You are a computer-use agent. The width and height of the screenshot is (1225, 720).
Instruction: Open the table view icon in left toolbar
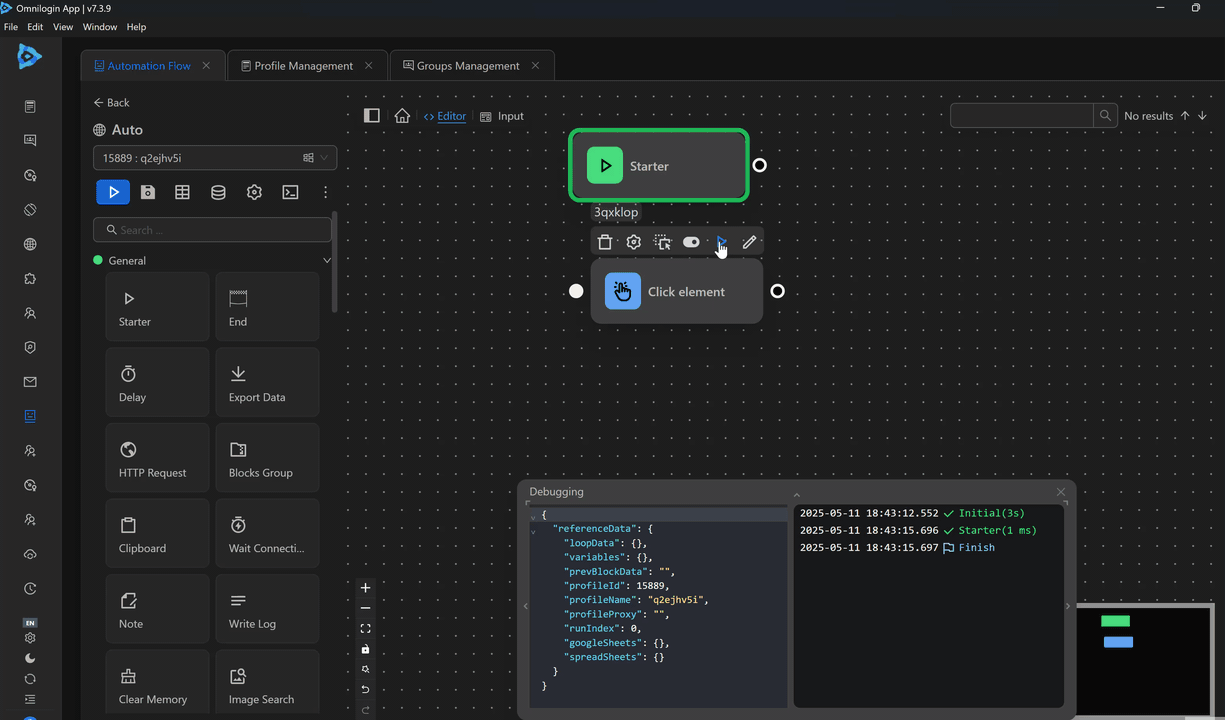(x=182, y=192)
